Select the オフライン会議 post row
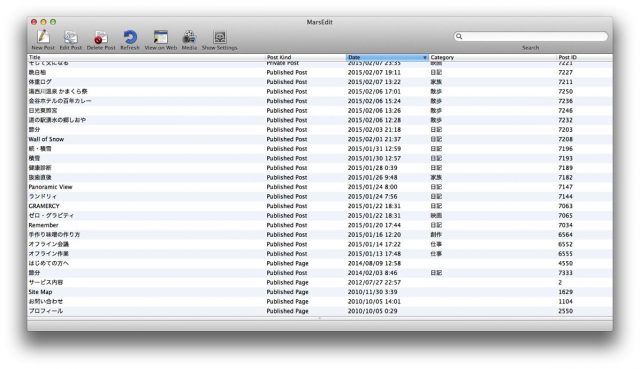This screenshot has width=640, height=369. click(x=320, y=244)
